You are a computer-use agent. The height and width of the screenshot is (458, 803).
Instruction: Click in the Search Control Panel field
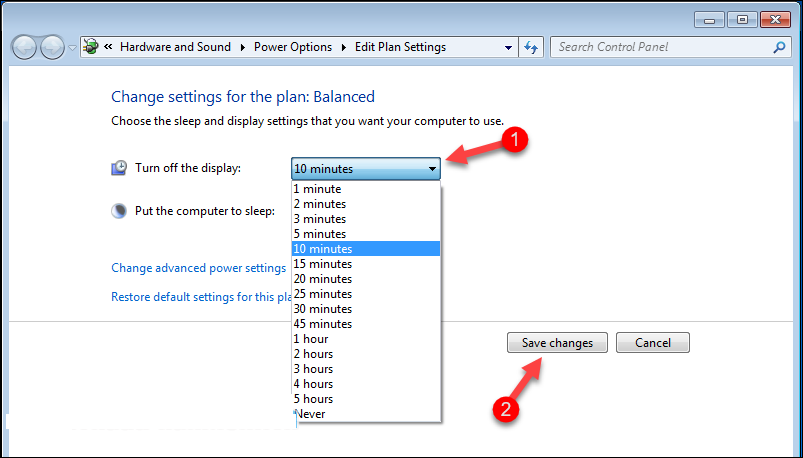pos(660,47)
